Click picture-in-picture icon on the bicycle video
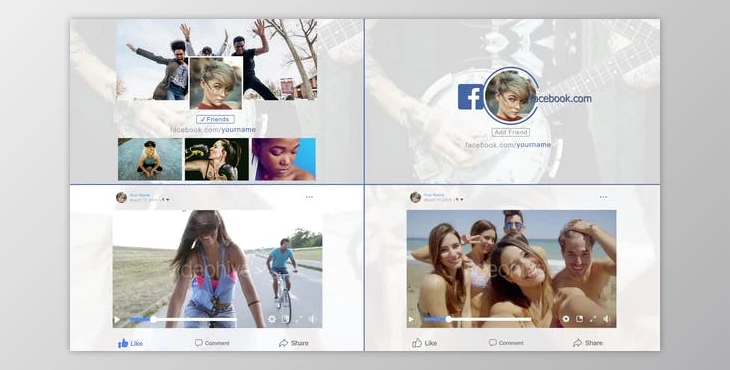This screenshot has height=370, width=730. (285, 319)
